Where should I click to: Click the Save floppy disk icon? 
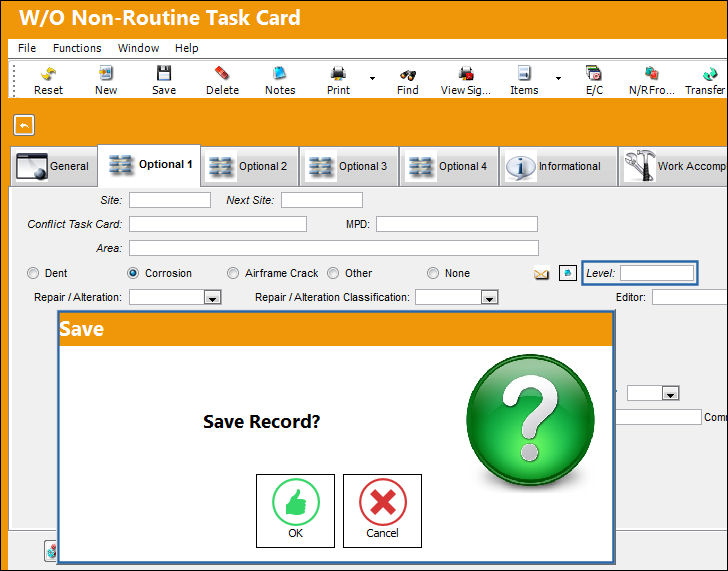tap(164, 73)
